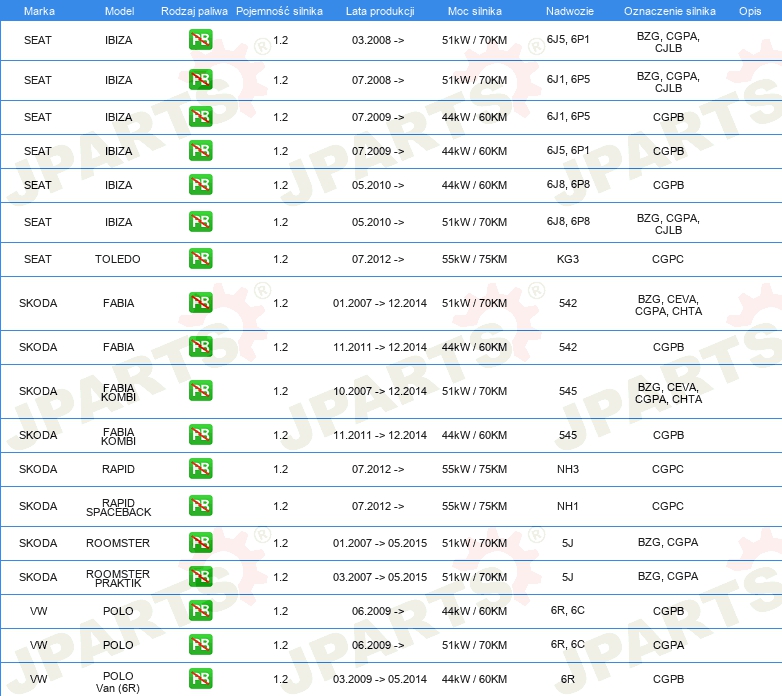The image size is (782, 696).
Task: Select the NH1 body code cell
Action: [568, 506]
